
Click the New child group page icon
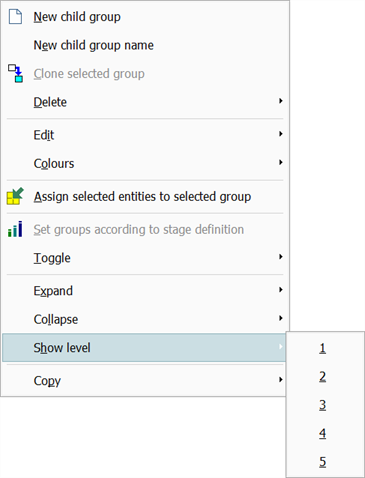tap(15, 17)
